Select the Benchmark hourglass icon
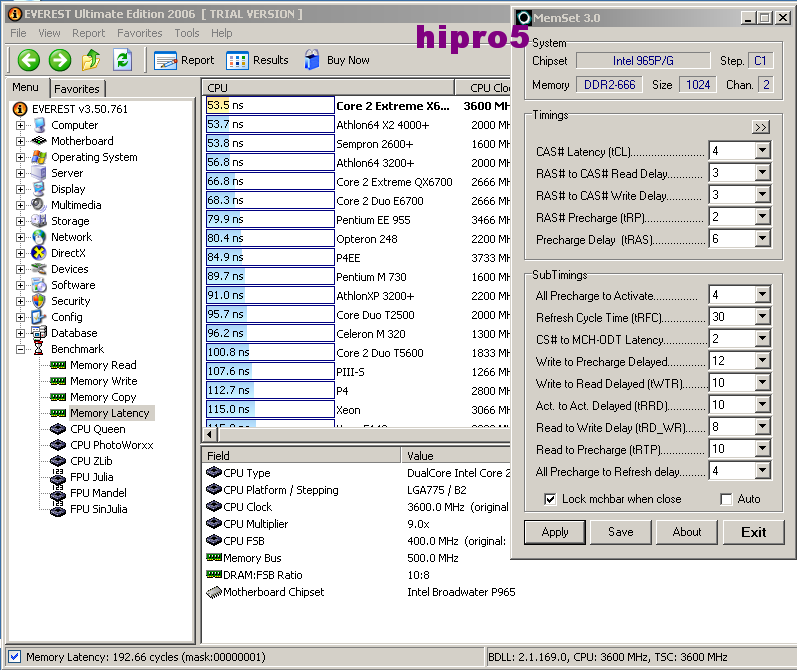 [39, 349]
